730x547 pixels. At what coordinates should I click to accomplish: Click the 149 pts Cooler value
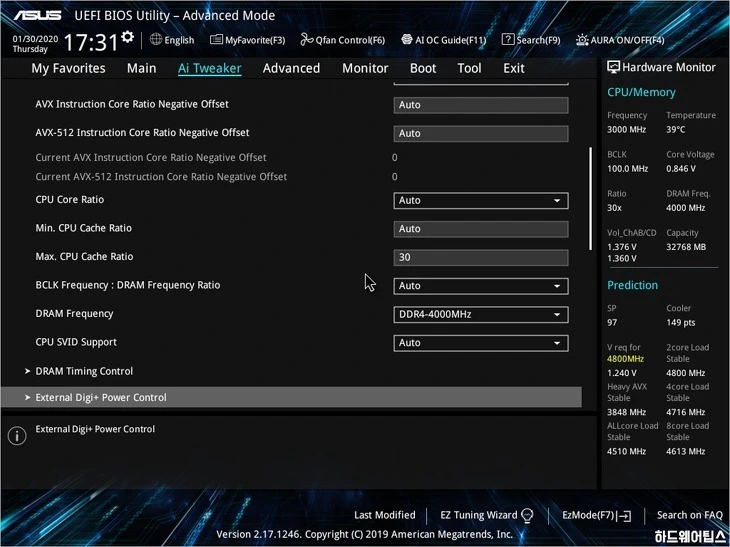pyautogui.click(x=681, y=322)
